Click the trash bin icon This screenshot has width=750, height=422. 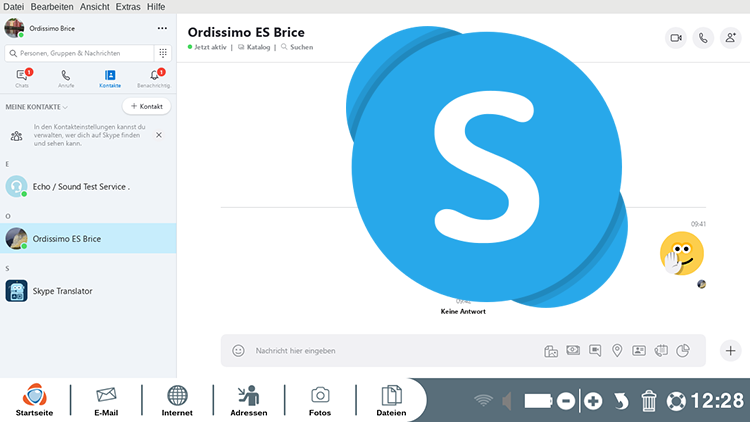649,401
